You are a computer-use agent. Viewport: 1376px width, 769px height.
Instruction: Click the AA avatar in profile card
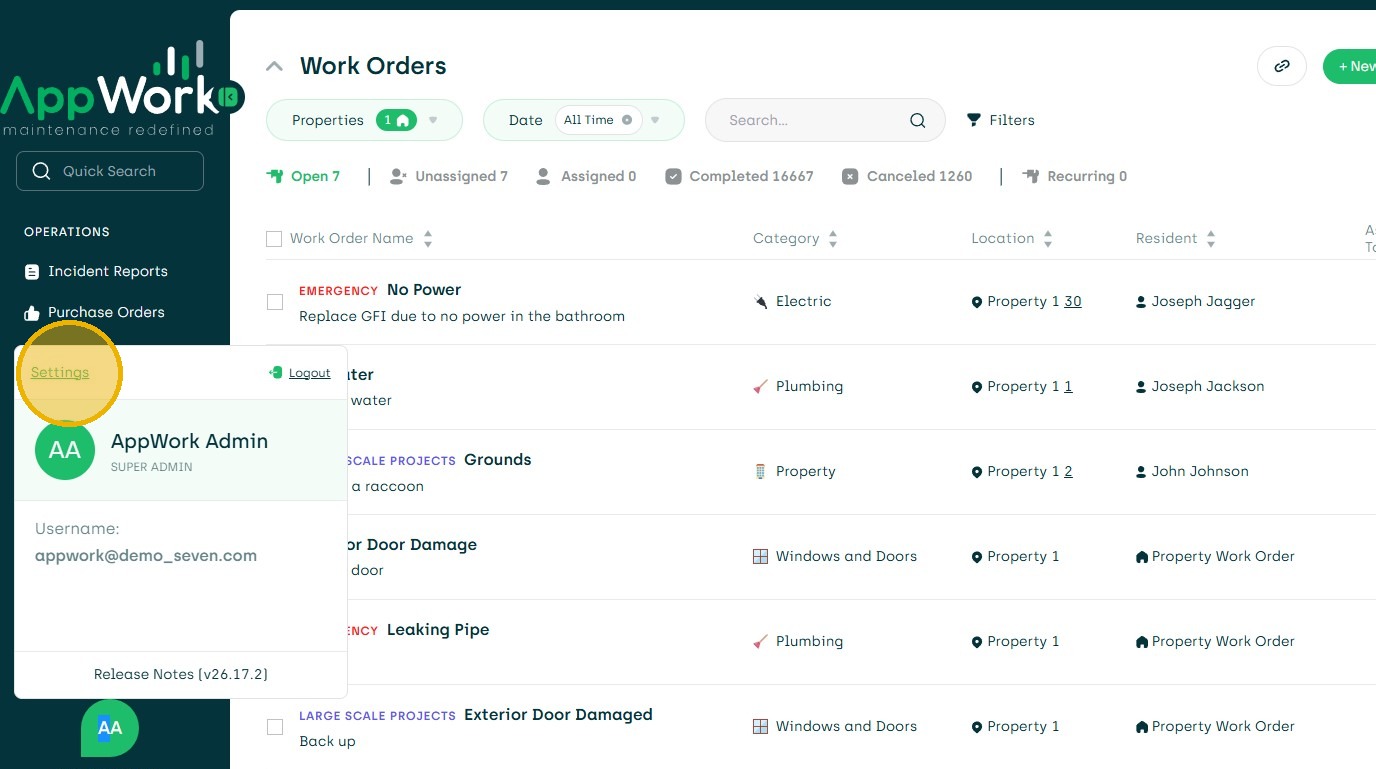(x=65, y=450)
